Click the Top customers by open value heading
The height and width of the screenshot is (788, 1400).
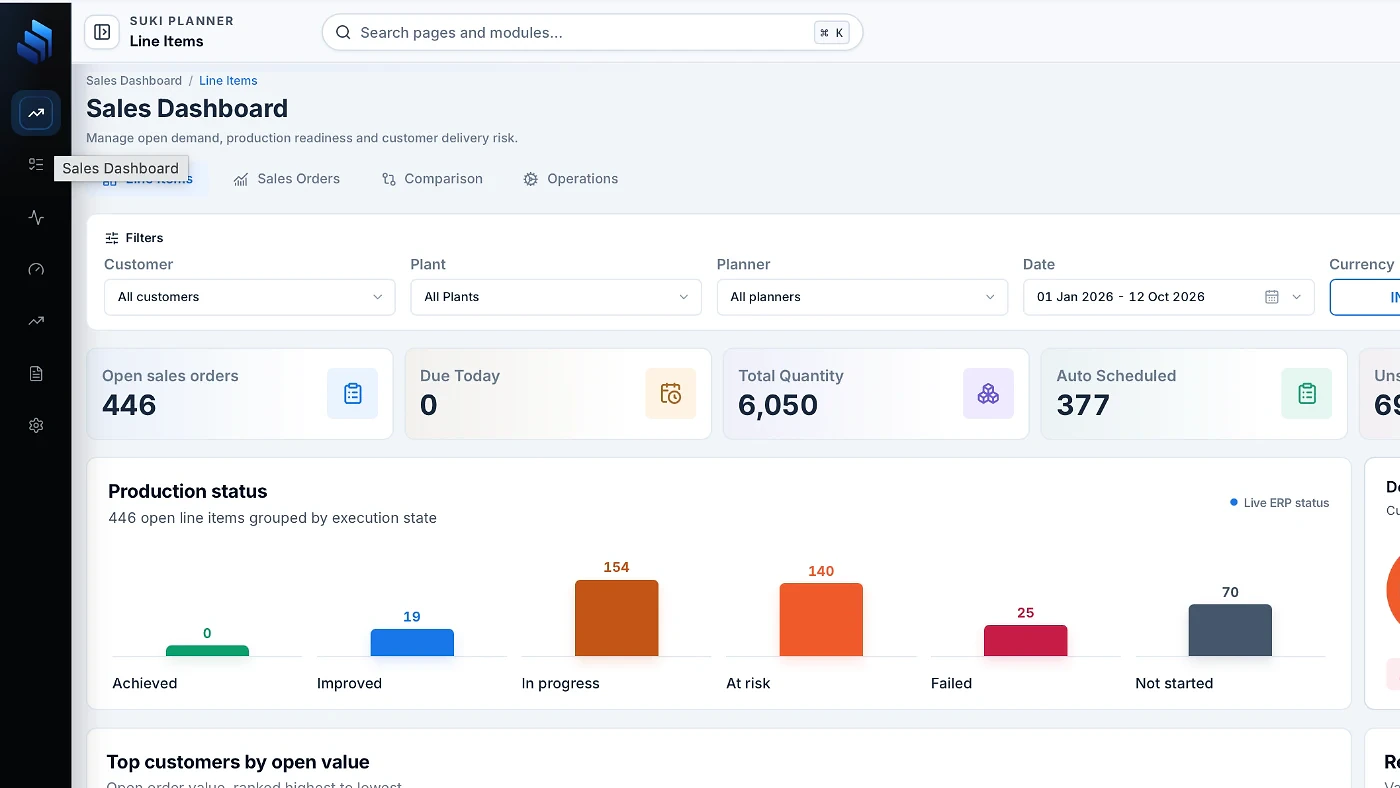(238, 762)
